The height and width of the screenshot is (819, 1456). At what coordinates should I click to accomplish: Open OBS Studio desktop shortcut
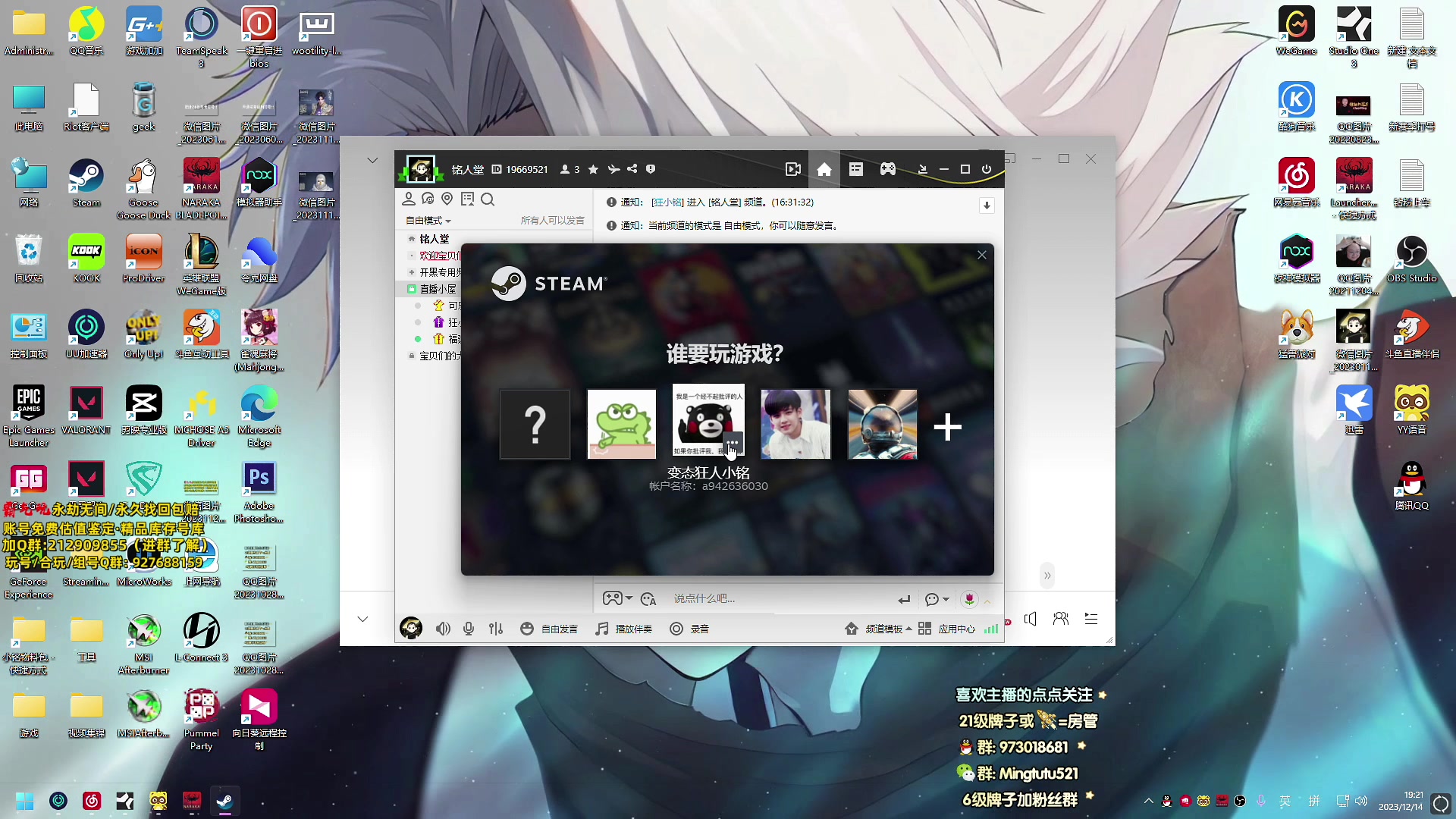click(x=1411, y=259)
